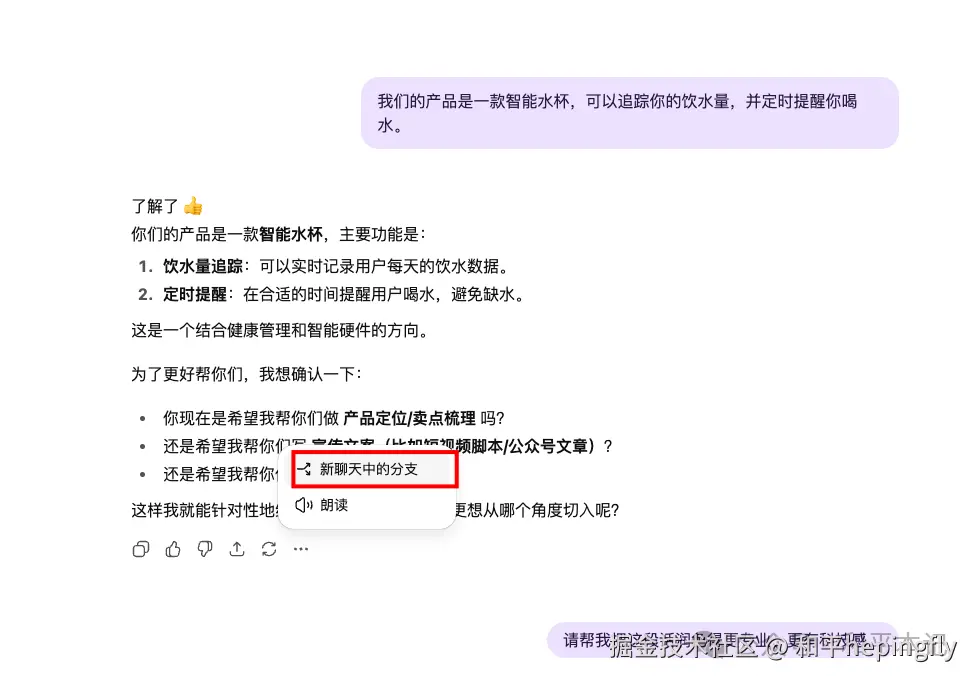Viewport: 978px width, 683px height.
Task: Click bold text 智能水杯 in reply
Action: pyautogui.click(x=291, y=235)
